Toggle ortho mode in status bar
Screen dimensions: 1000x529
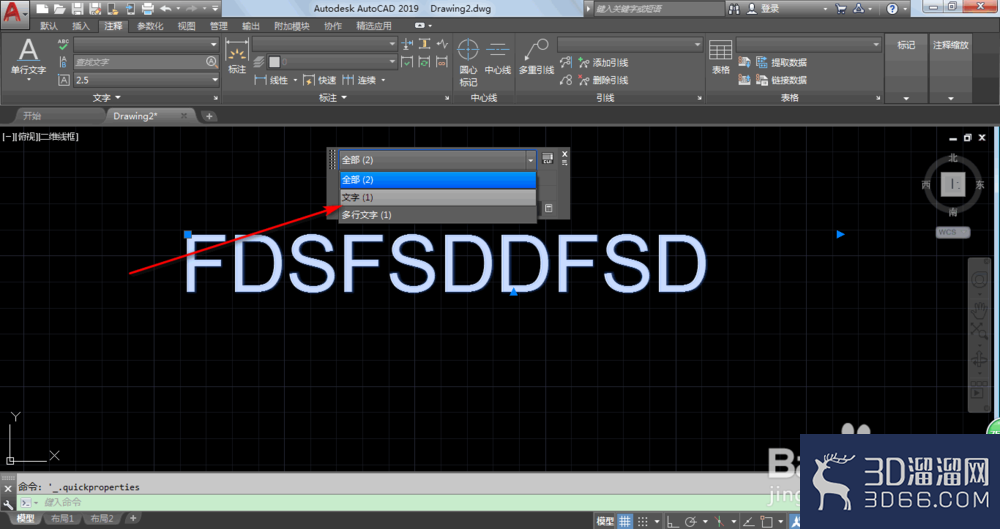(672, 521)
